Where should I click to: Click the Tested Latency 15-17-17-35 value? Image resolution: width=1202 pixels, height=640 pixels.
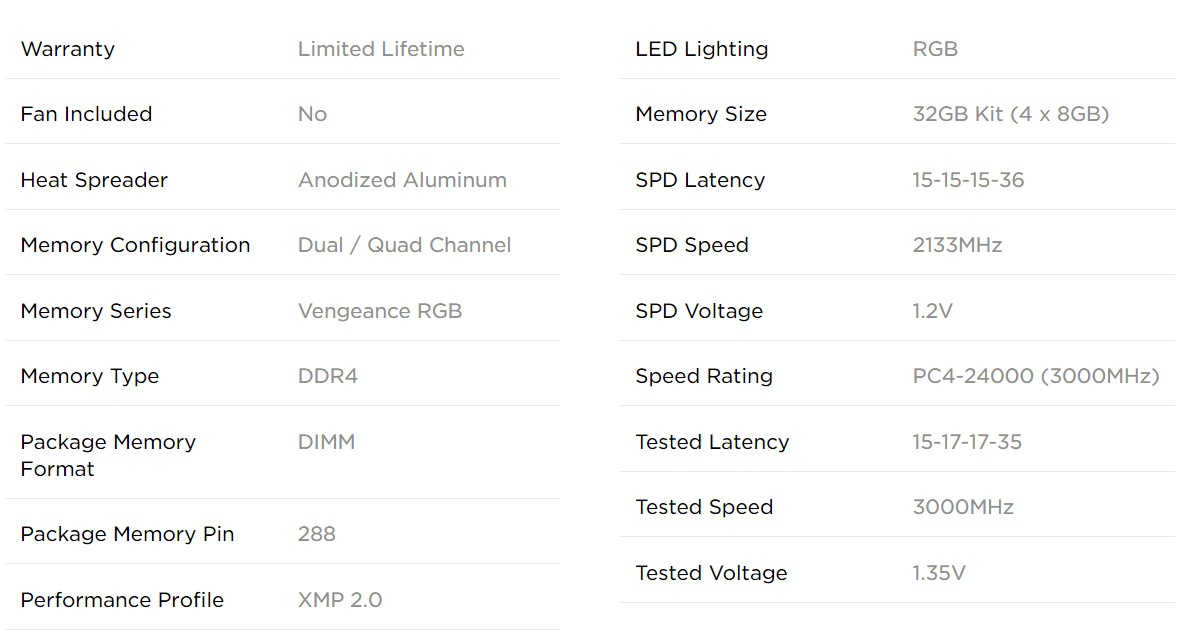click(x=967, y=442)
